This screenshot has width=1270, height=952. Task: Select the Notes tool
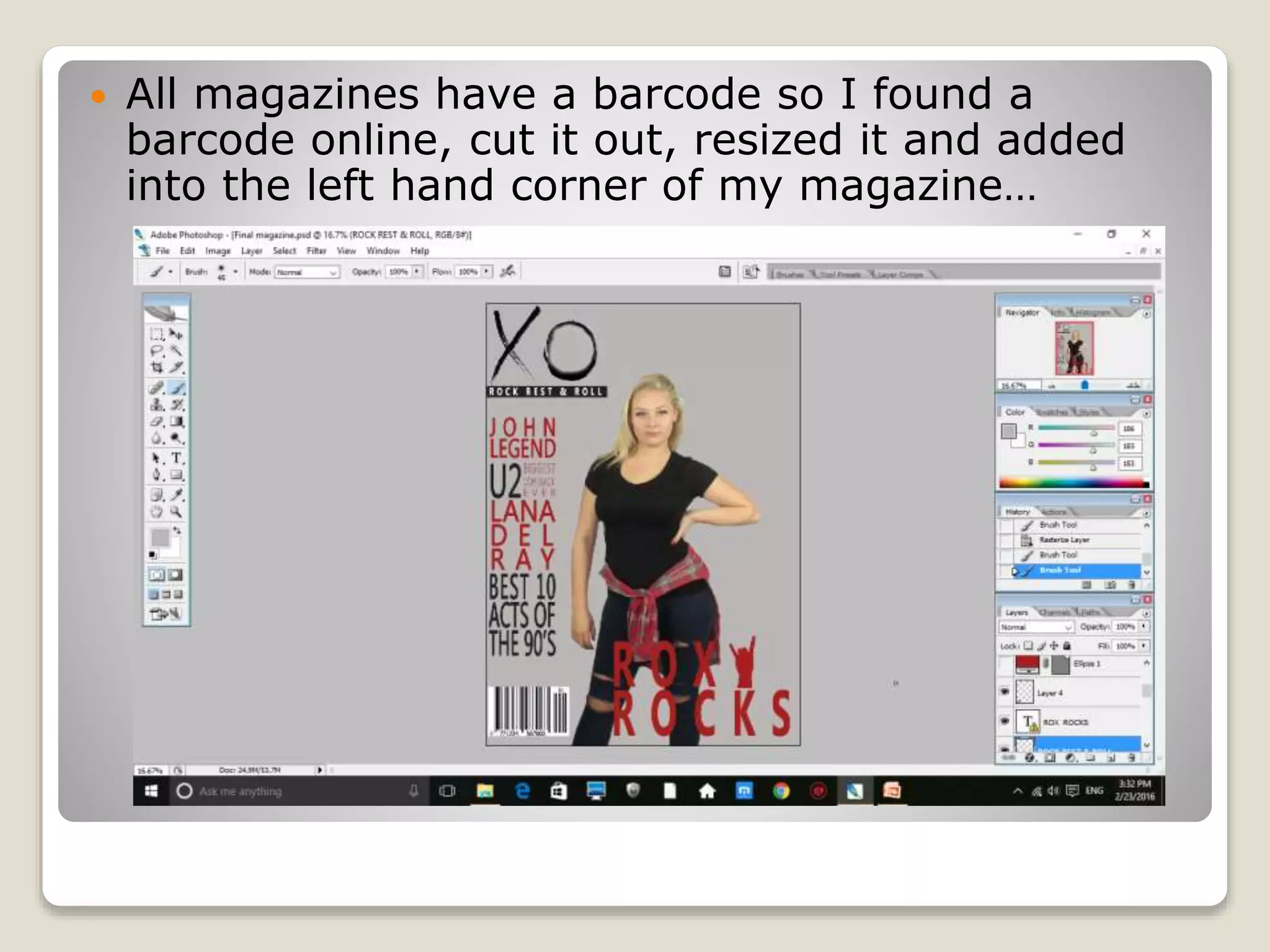[157, 495]
